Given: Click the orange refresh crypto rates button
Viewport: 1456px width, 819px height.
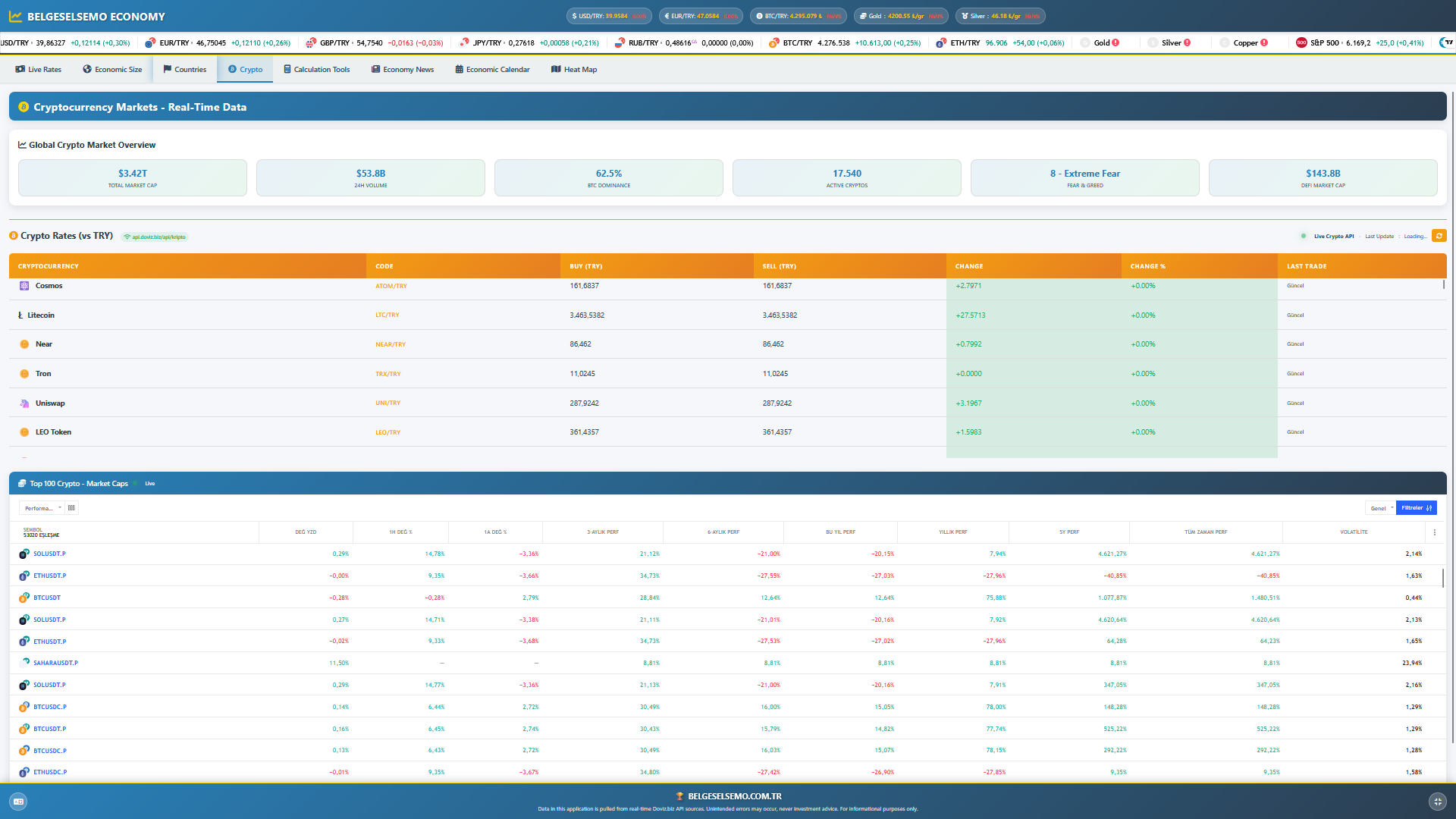Looking at the screenshot, I should click(x=1439, y=236).
